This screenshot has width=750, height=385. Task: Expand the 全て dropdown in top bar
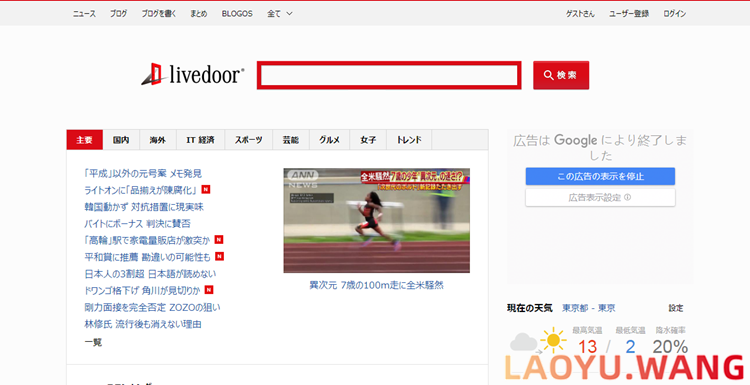tap(280, 13)
